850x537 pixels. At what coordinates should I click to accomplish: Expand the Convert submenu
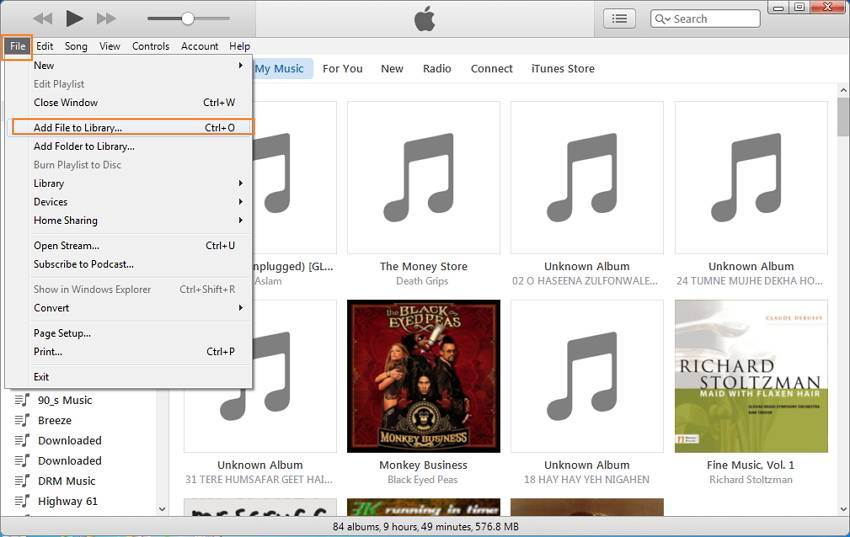241,308
